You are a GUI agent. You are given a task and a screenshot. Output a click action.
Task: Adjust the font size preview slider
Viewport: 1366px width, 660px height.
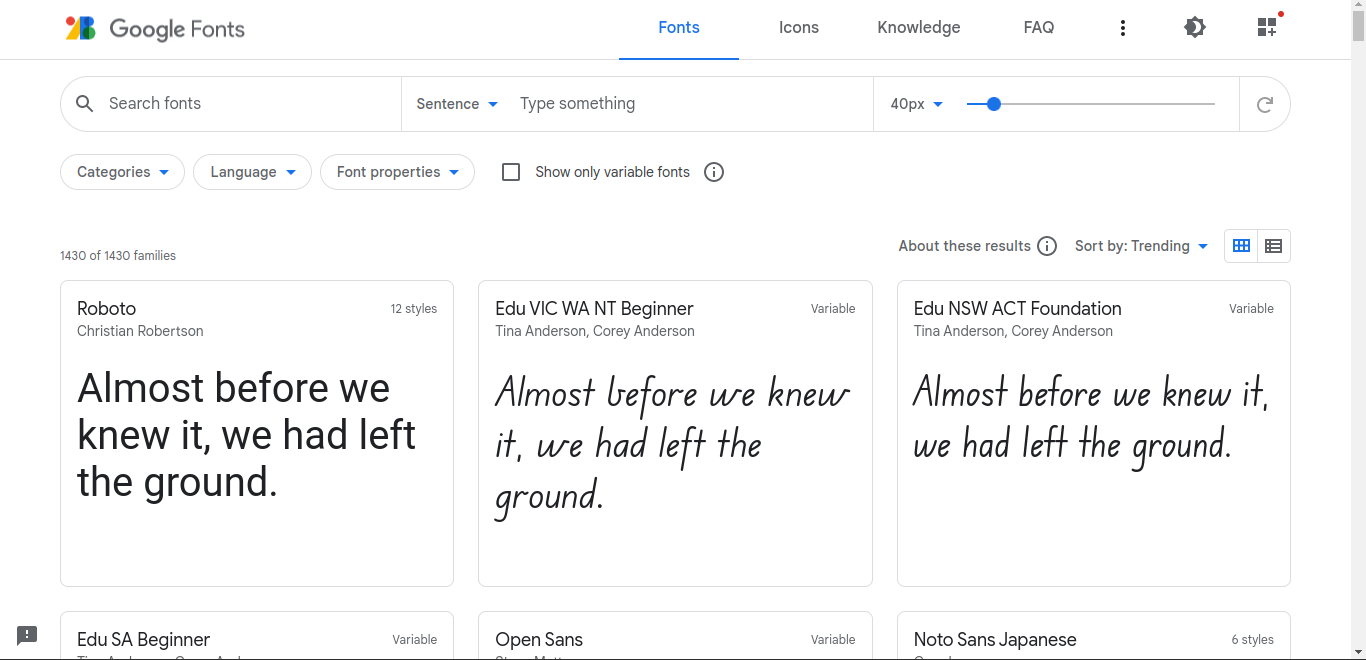tap(994, 104)
